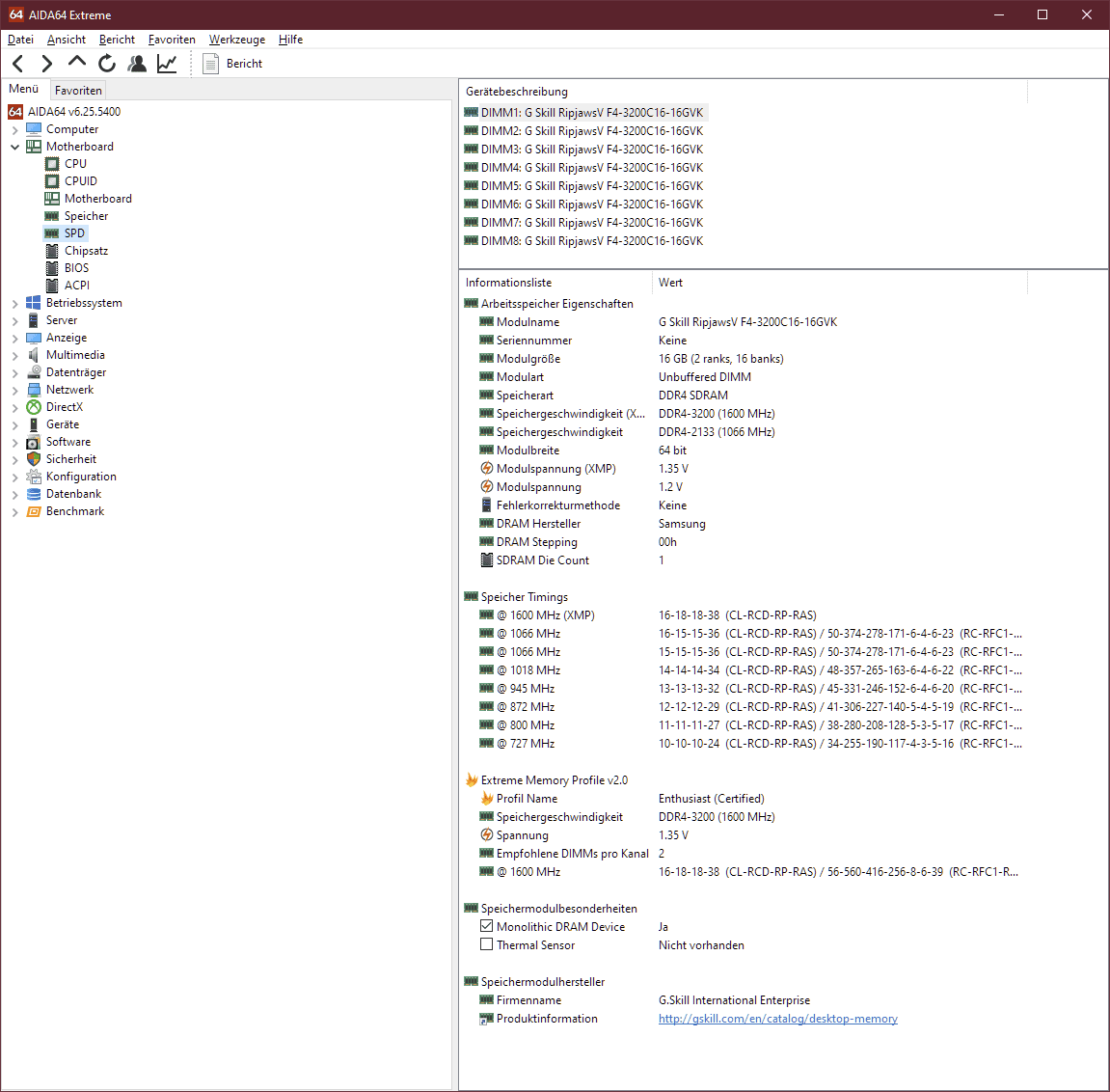
Task: Select the Speicher memory icon in tree
Action: [52, 216]
